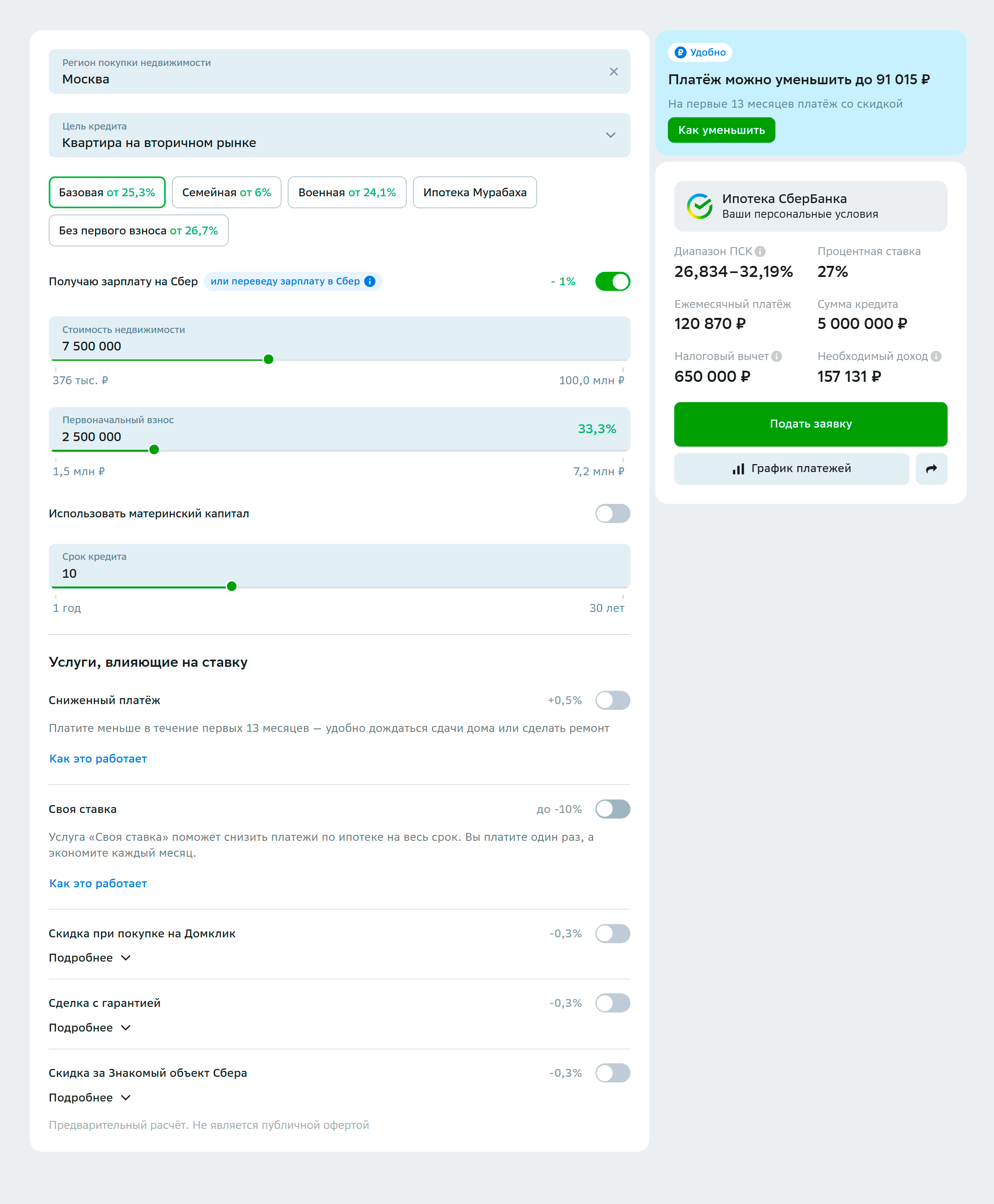This screenshot has width=994, height=1204.
Task: Open info icon next to переведу зарплату
Action: click(x=370, y=281)
